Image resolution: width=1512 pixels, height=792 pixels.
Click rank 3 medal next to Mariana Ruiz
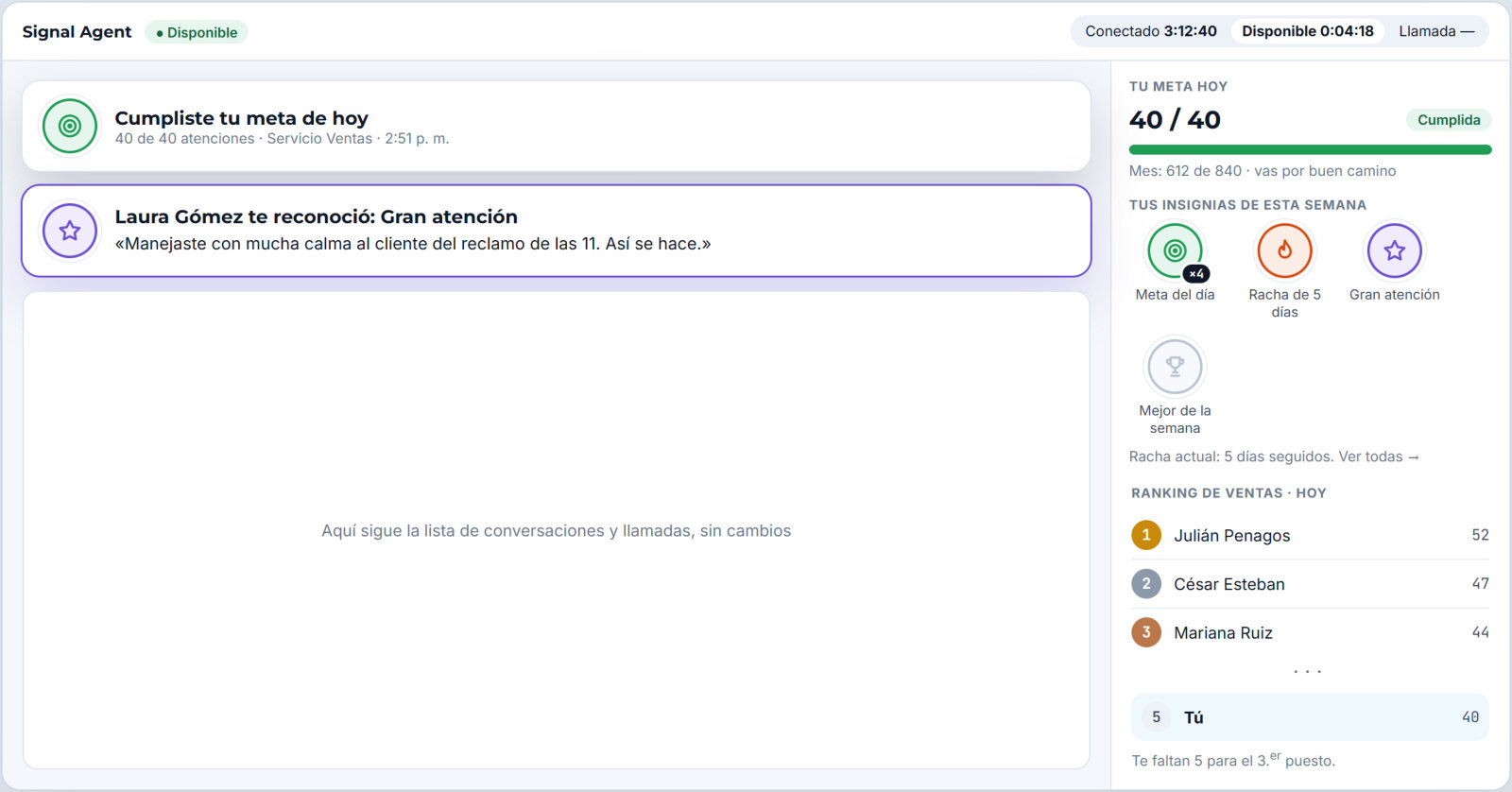tap(1146, 632)
